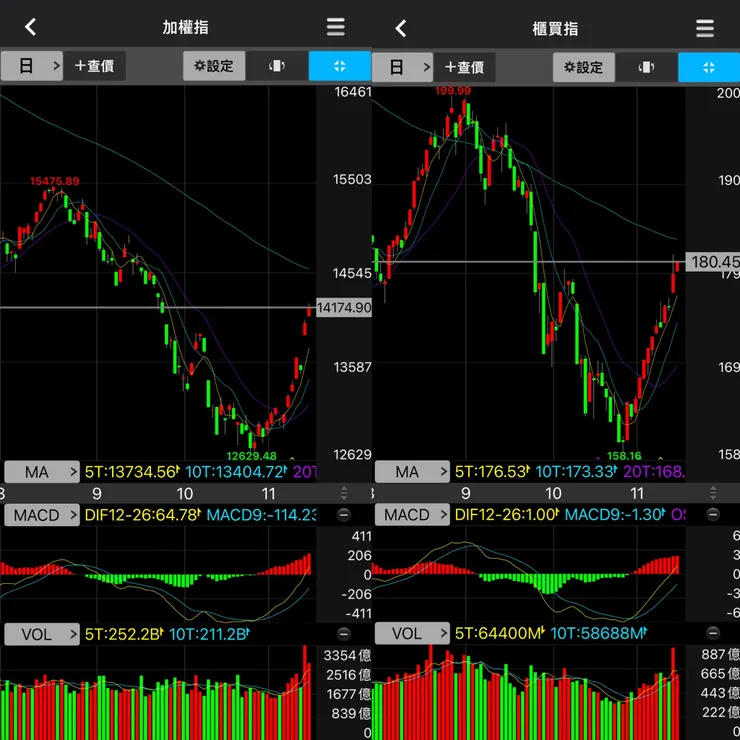Screen dimensions: 740x740
Task: Expand VOL indicator selector on 加權指 chart
Action: click(42, 634)
